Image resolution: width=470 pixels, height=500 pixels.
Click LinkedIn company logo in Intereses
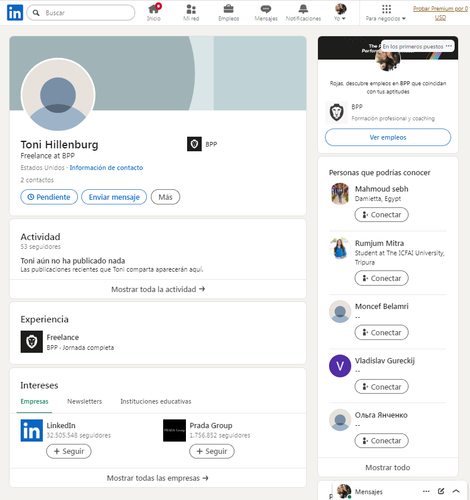[32, 430]
